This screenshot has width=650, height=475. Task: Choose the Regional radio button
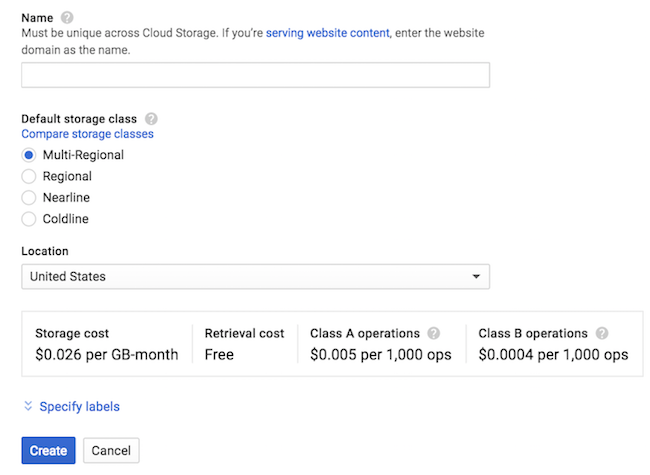click(x=29, y=177)
